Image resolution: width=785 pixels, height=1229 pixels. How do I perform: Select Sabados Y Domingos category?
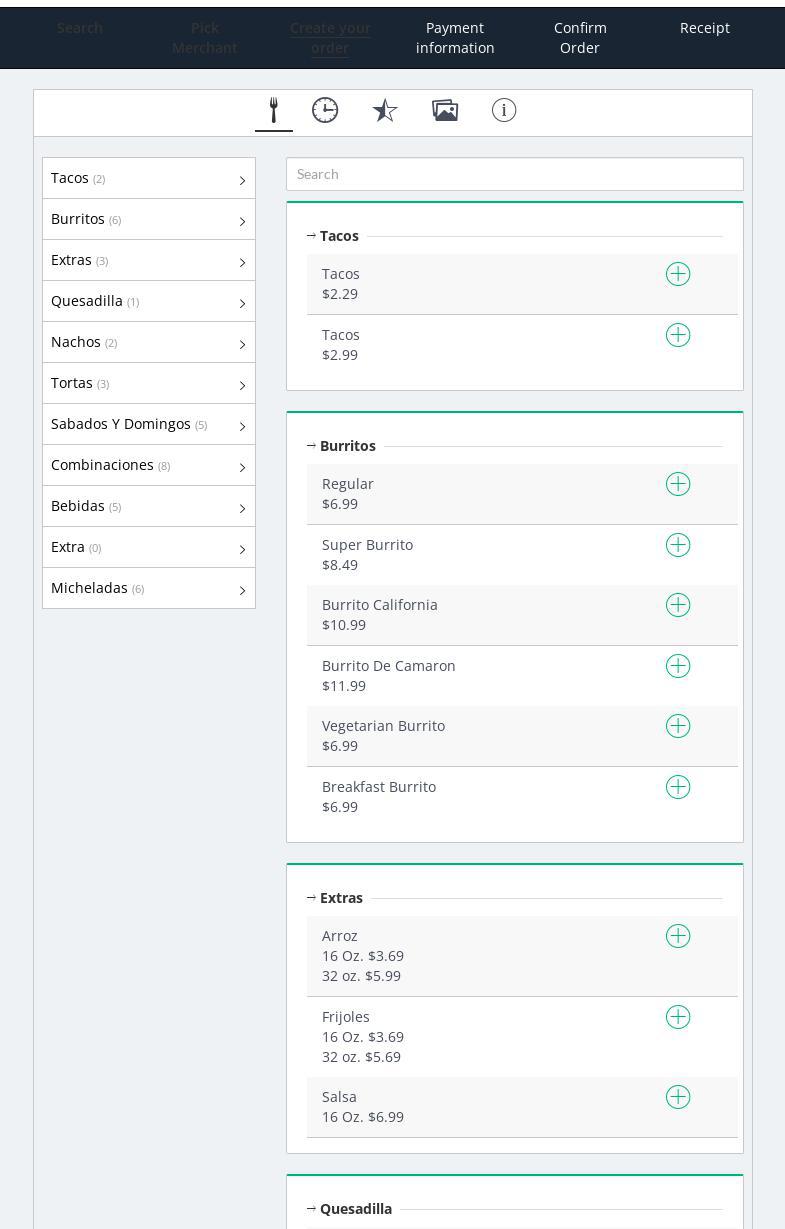[x=149, y=424]
